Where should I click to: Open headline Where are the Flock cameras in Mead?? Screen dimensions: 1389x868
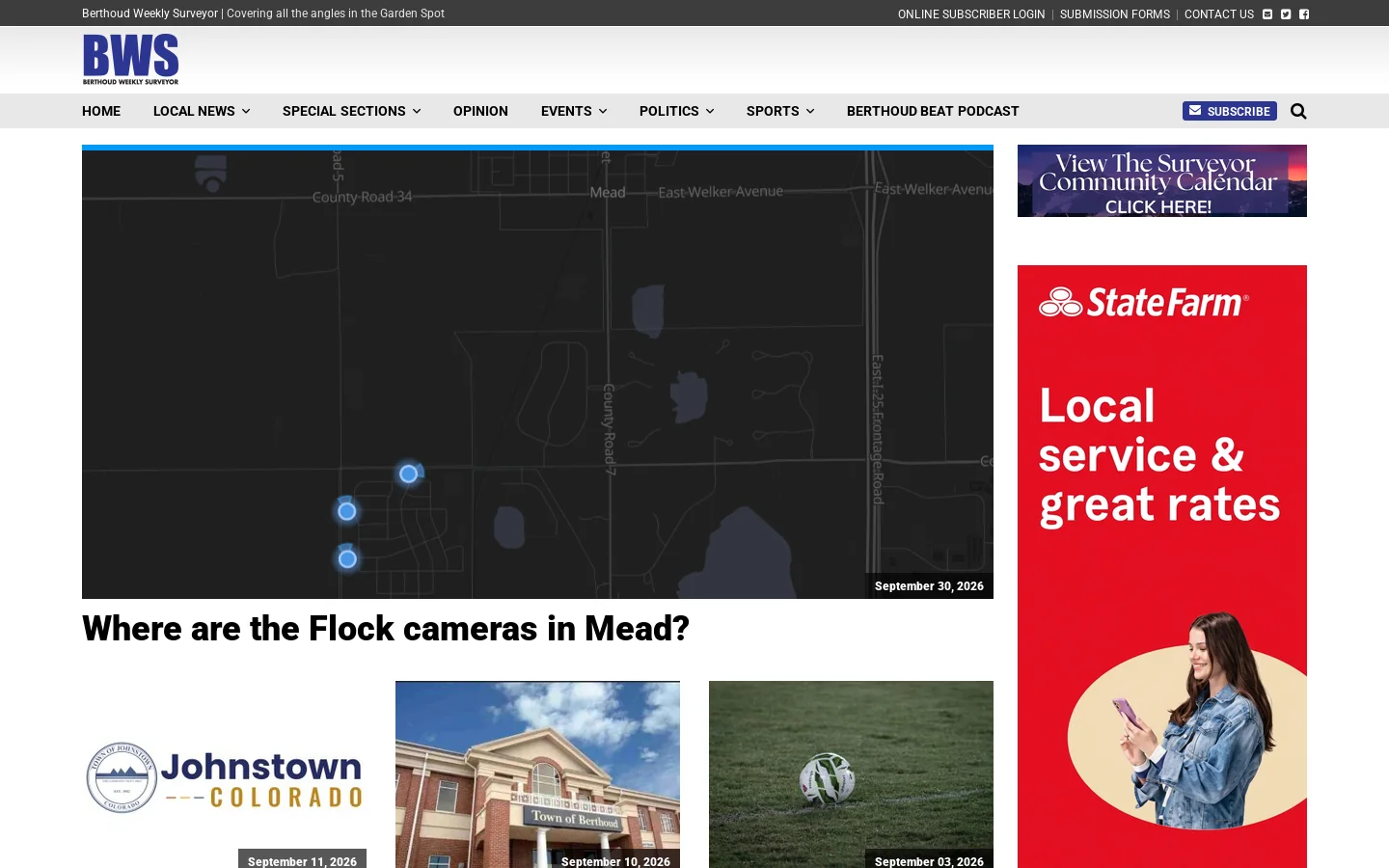click(x=386, y=629)
